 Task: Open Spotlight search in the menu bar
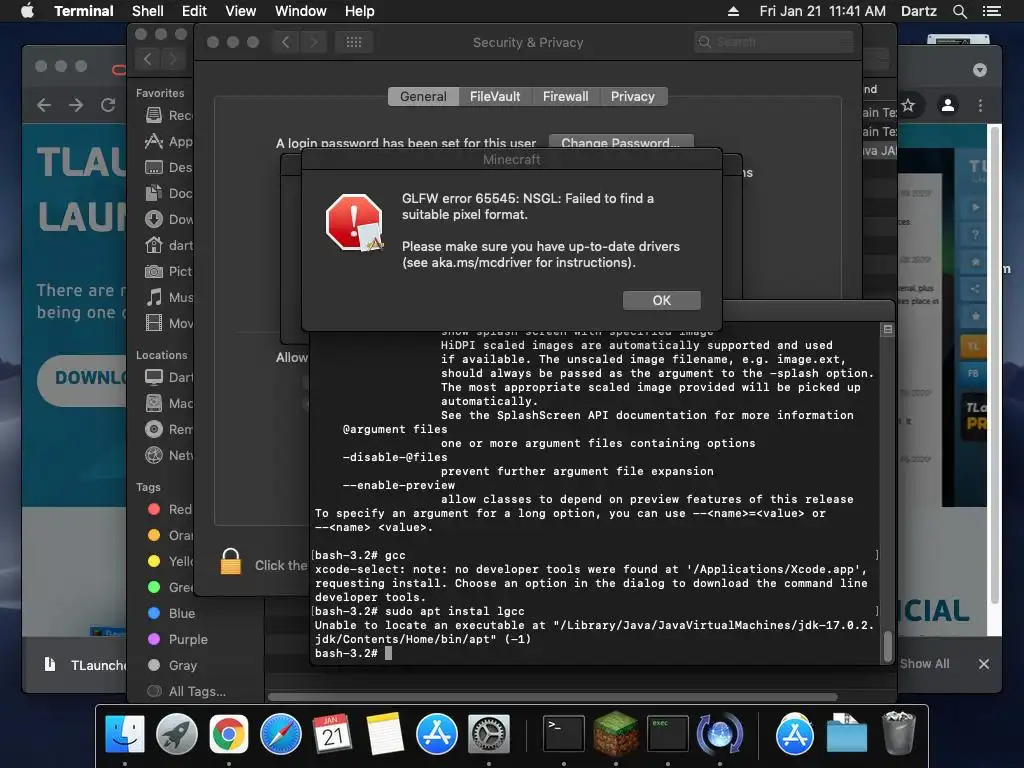click(x=959, y=11)
